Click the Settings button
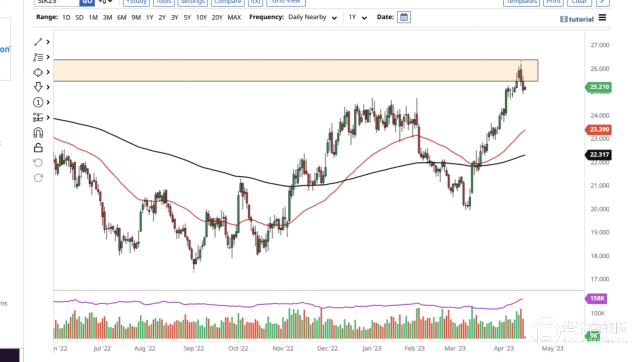 (192, 2)
